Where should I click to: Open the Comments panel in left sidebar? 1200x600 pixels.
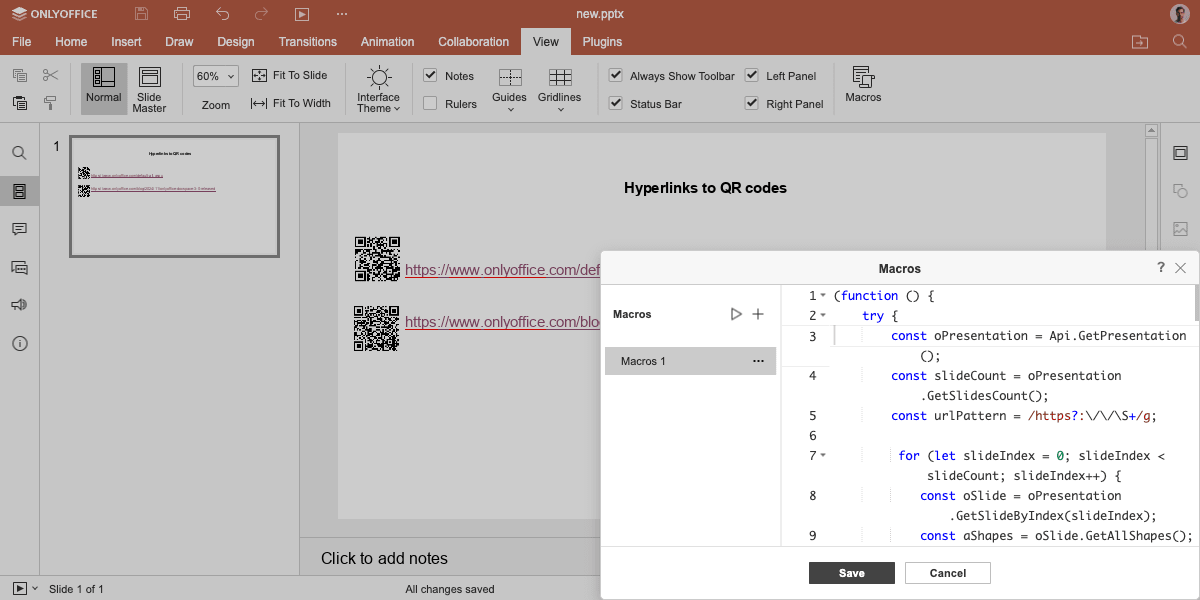pos(19,229)
